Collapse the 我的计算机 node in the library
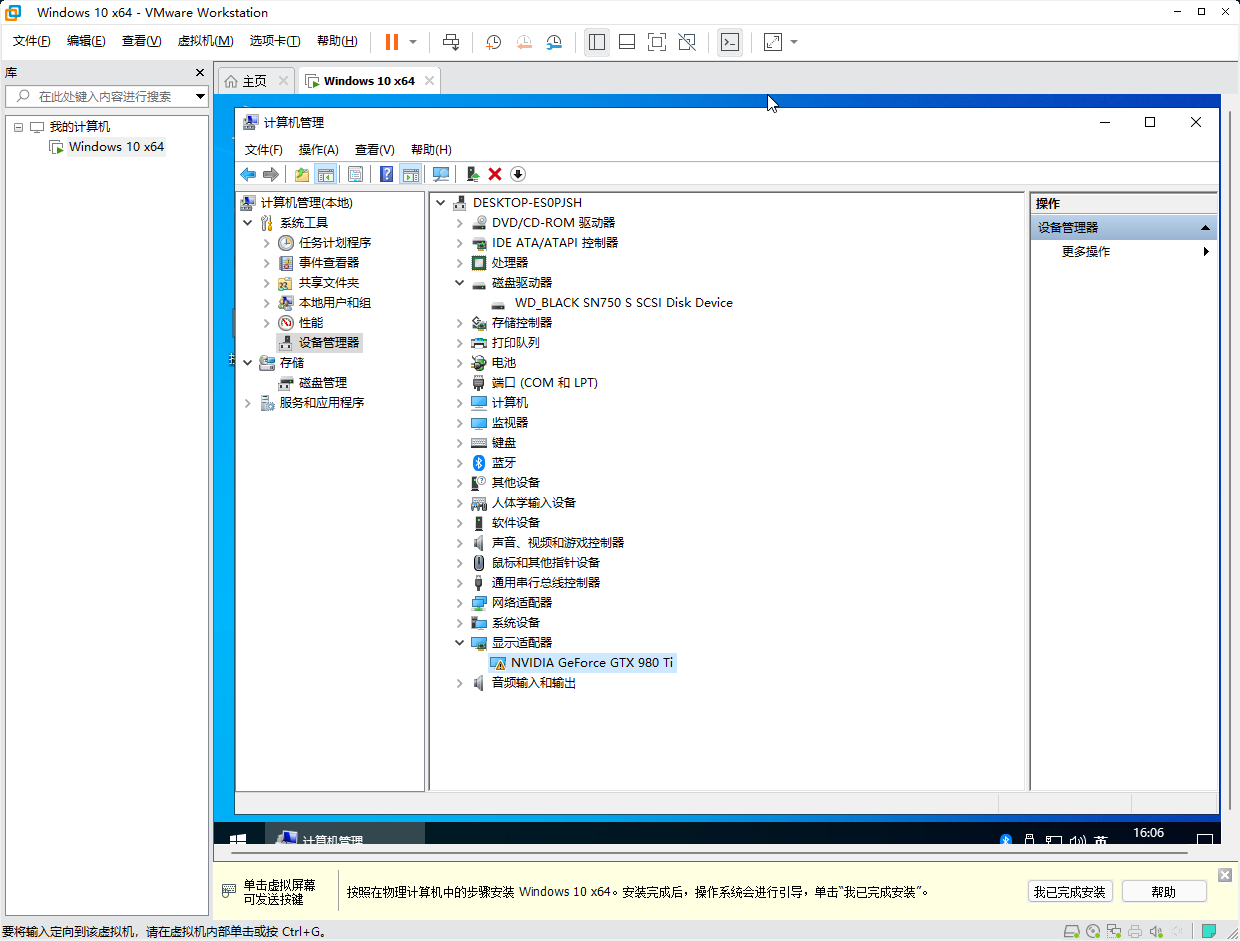Viewport: 1240px width, 941px height. click(x=18, y=127)
